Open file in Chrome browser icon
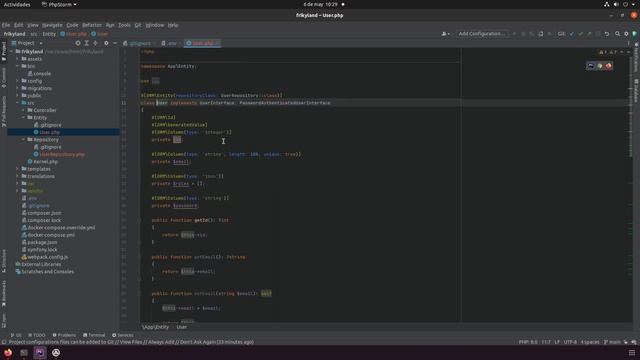Screen dimensions: 640x360 pos(600,66)
